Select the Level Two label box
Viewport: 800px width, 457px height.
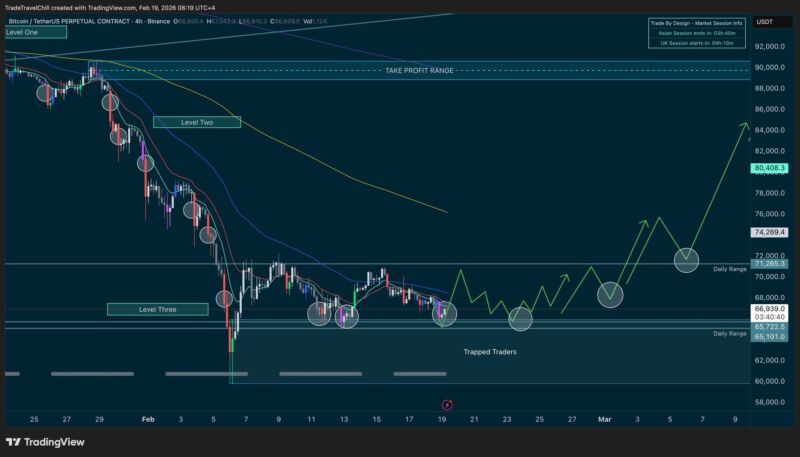(197, 122)
